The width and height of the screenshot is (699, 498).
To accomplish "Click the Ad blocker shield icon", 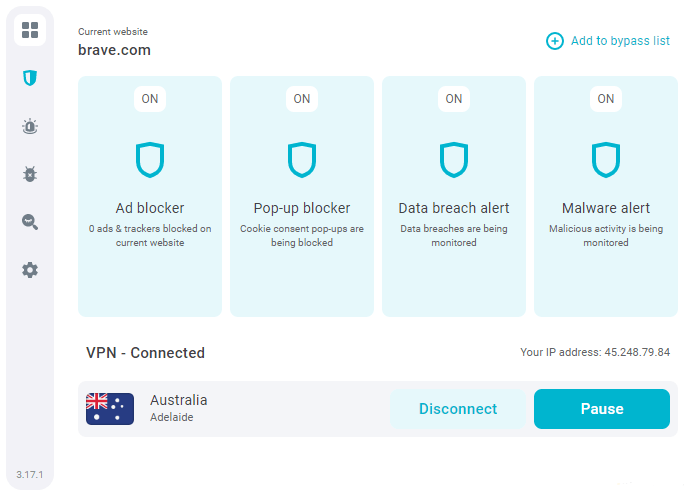I will 150,160.
